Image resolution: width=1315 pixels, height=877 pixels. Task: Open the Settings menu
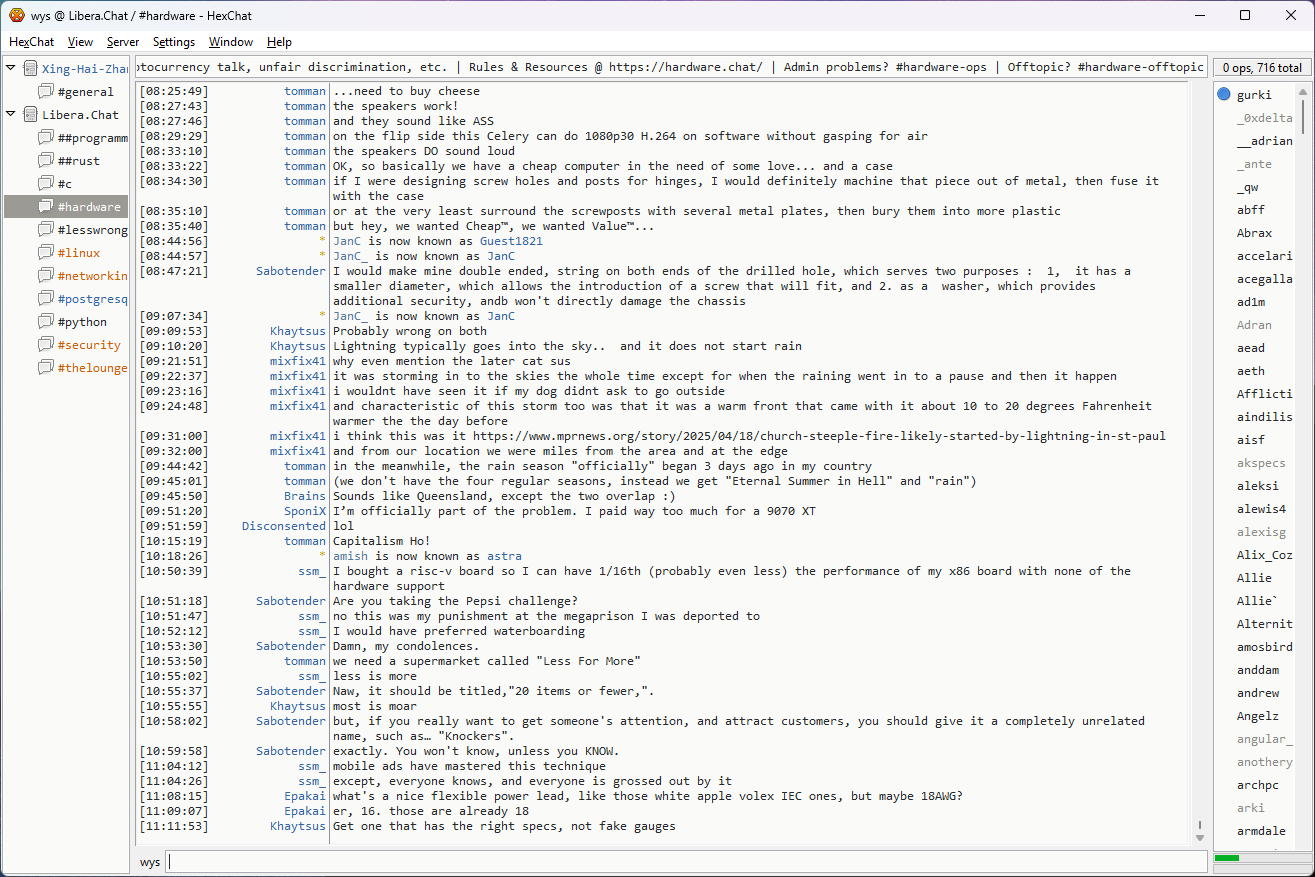(174, 42)
